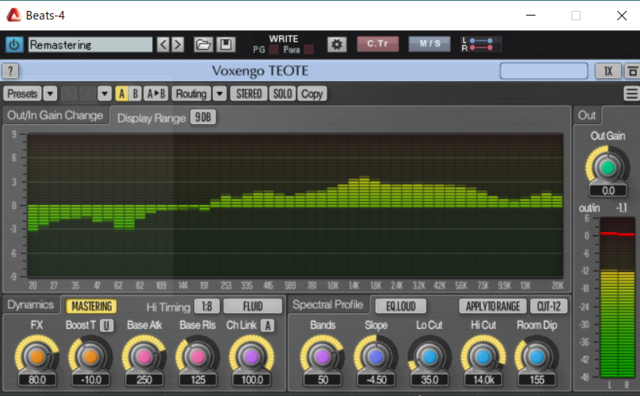Open the help question mark button
Screen dimensions: 640x396
11,71
